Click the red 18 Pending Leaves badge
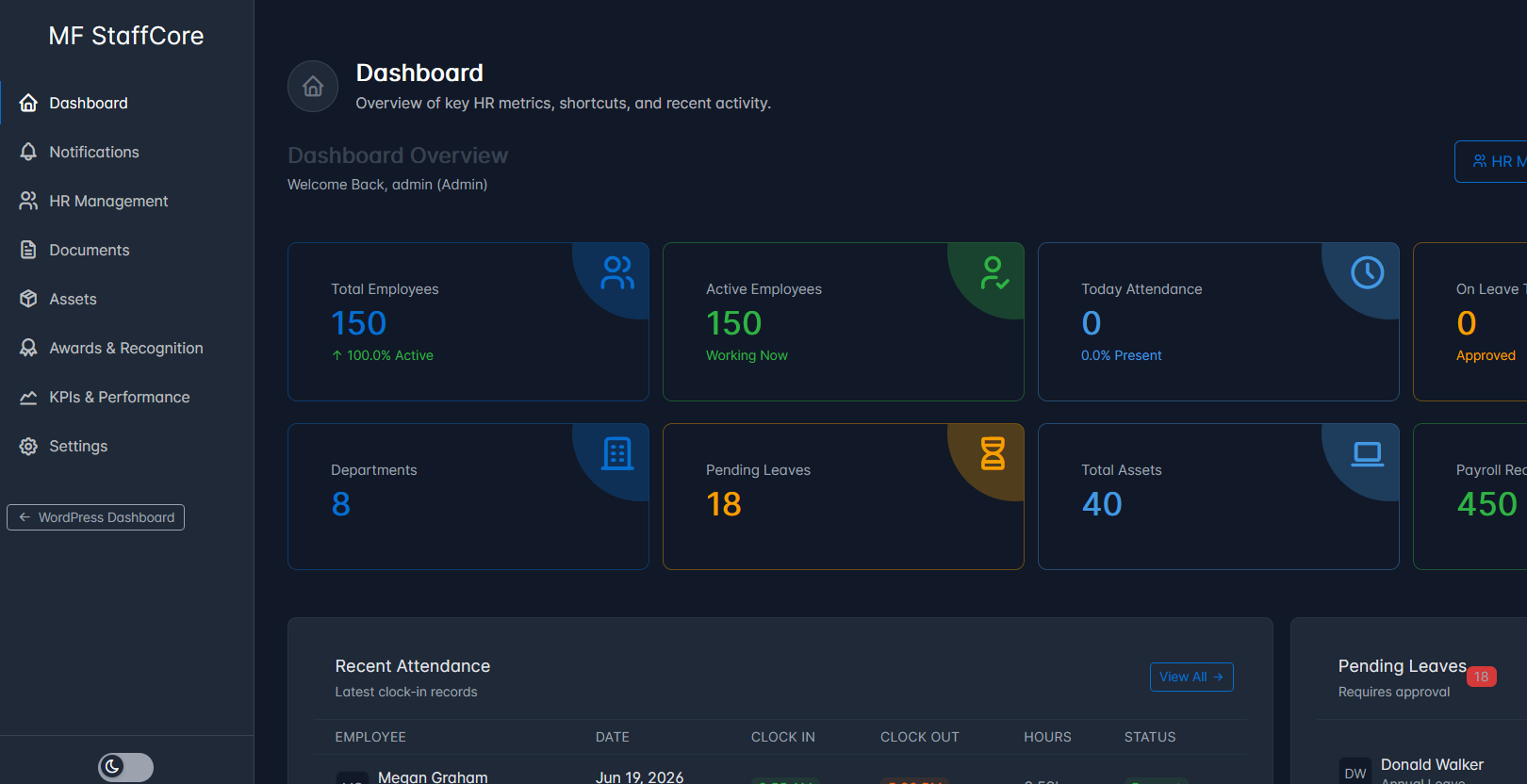1527x784 pixels. (1481, 677)
